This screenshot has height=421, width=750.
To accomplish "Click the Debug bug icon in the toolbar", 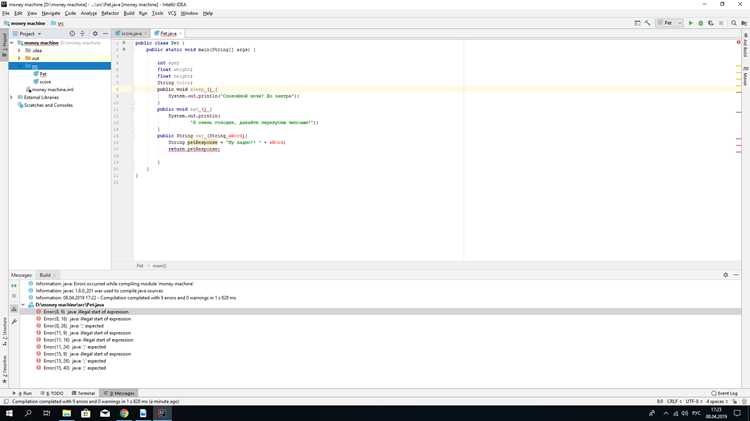I will [701, 23].
